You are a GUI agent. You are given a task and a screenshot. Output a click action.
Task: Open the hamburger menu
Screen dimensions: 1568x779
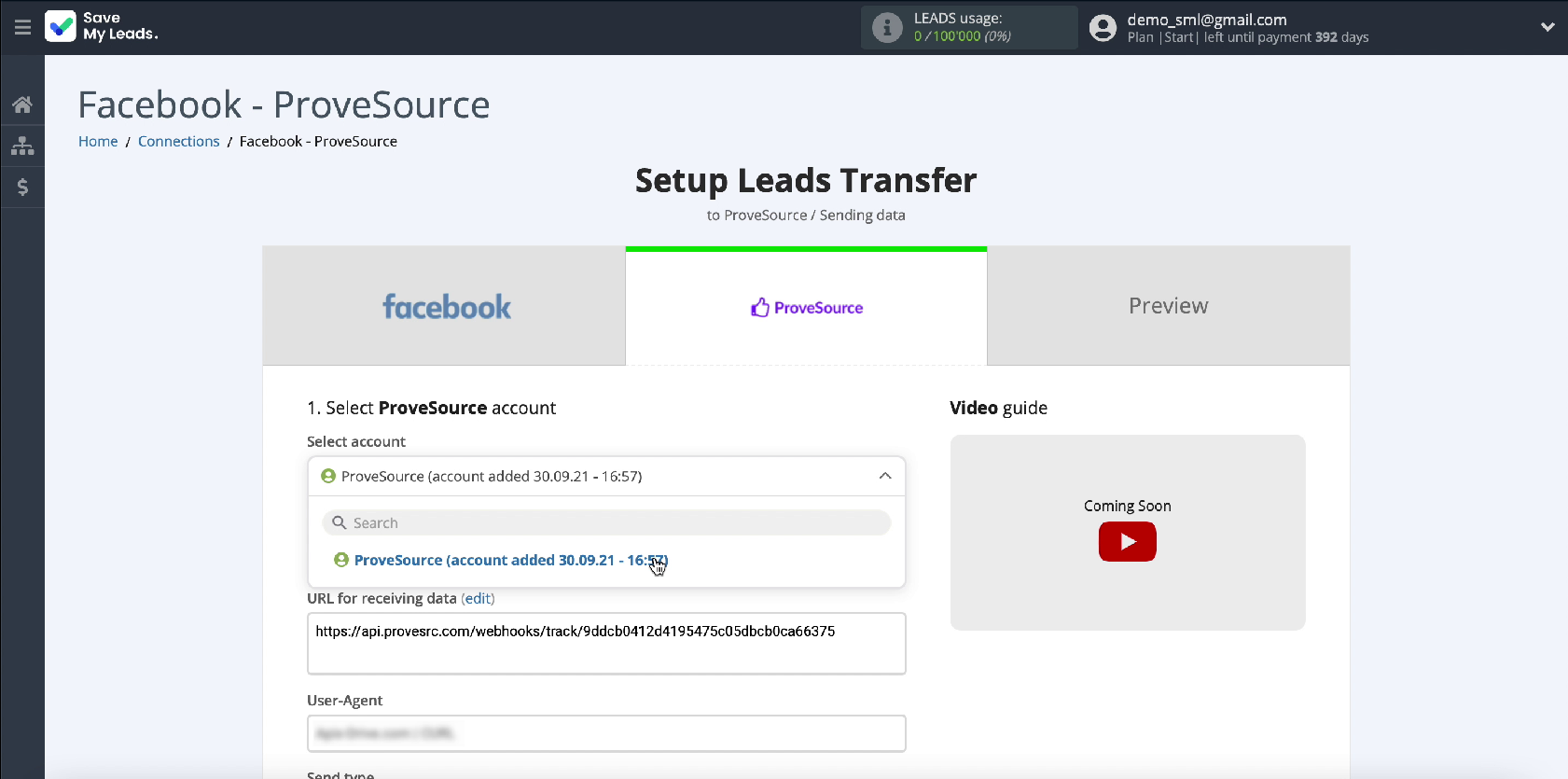(x=22, y=27)
